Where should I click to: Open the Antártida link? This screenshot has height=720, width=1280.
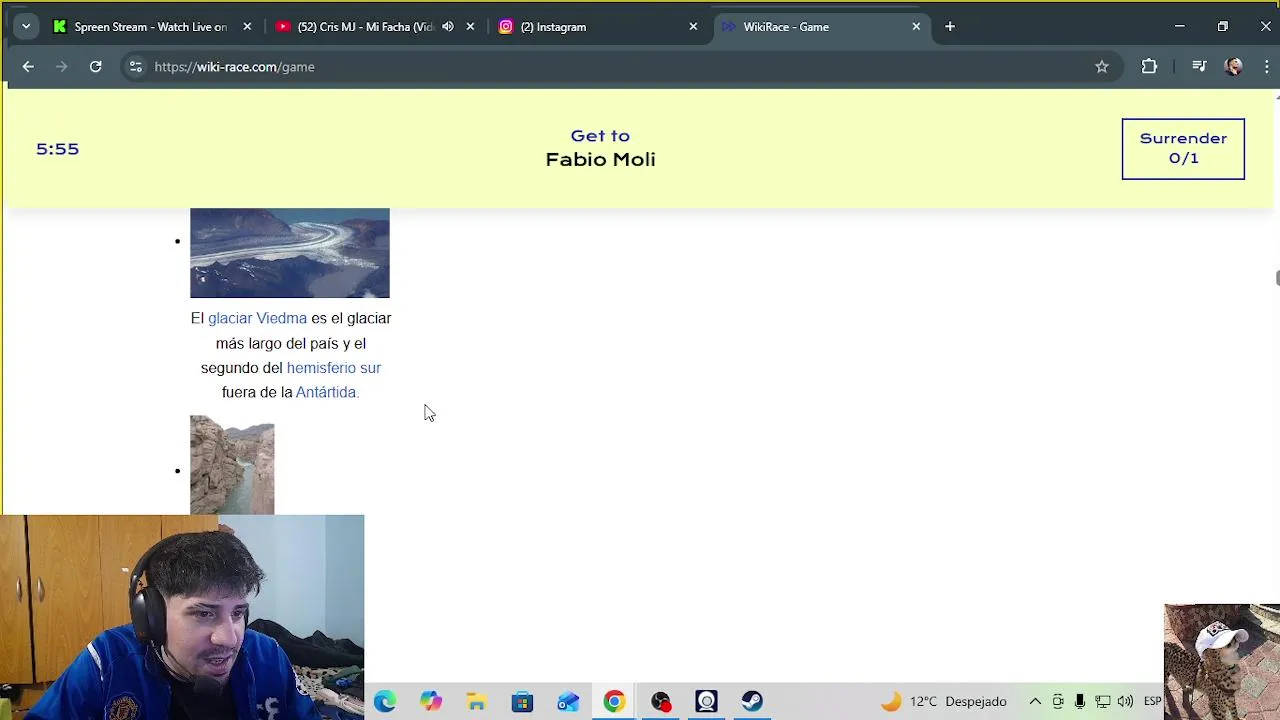326,392
